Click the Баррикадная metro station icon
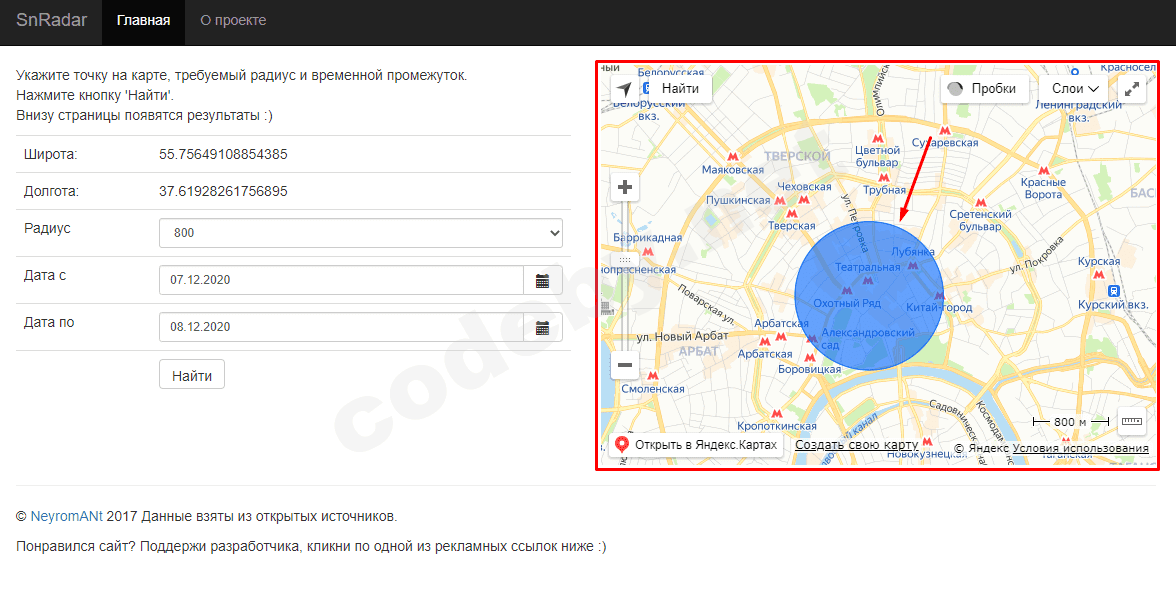Image resolution: width=1176 pixels, height=590 pixels. (x=648, y=251)
